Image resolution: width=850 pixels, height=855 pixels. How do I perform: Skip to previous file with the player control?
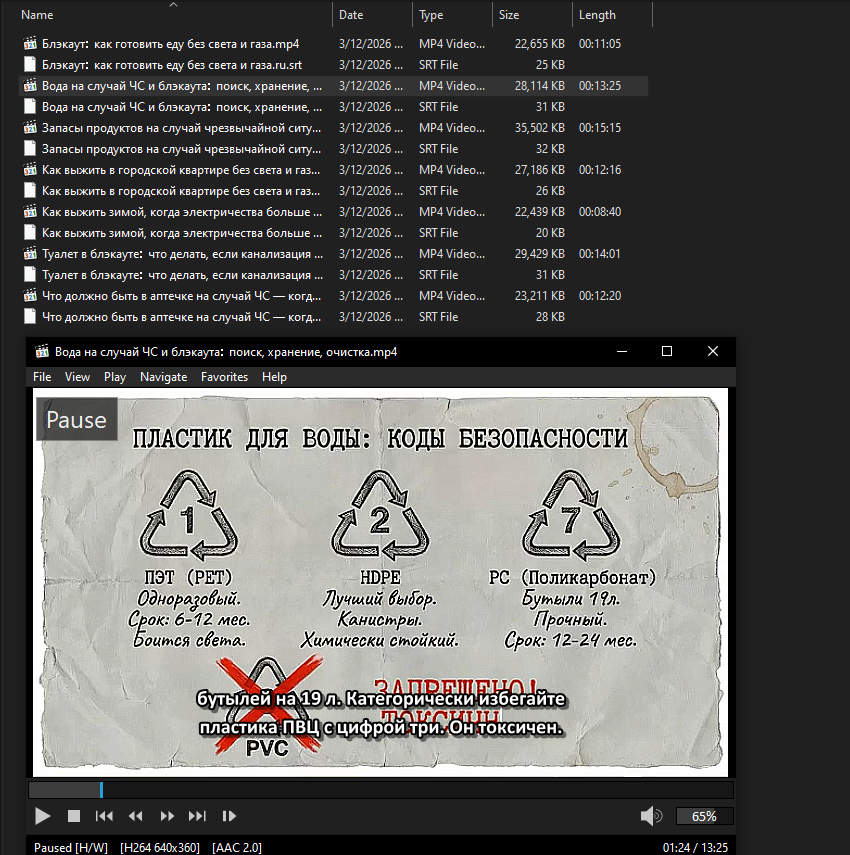(x=104, y=816)
